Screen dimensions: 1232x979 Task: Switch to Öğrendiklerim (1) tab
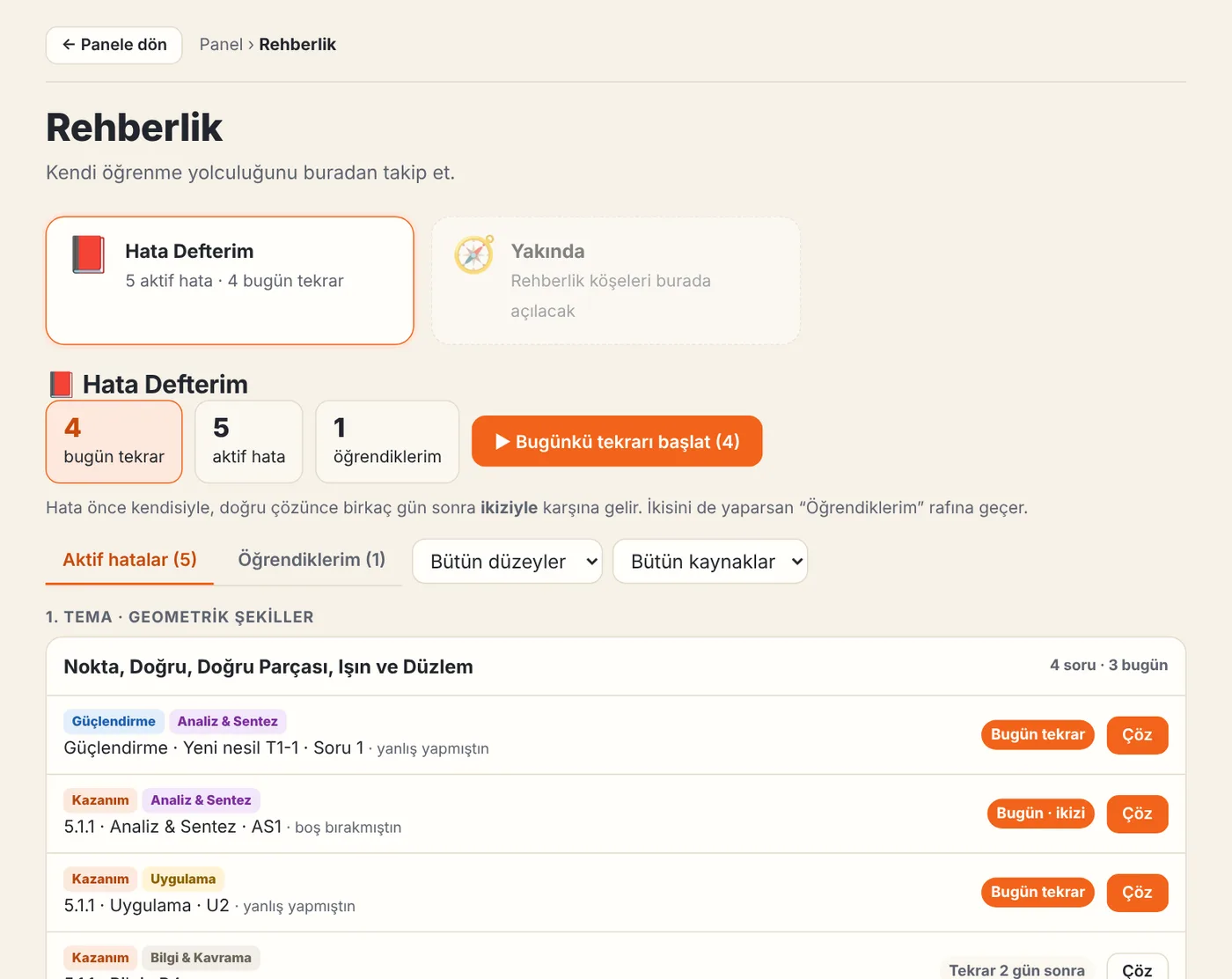(312, 560)
